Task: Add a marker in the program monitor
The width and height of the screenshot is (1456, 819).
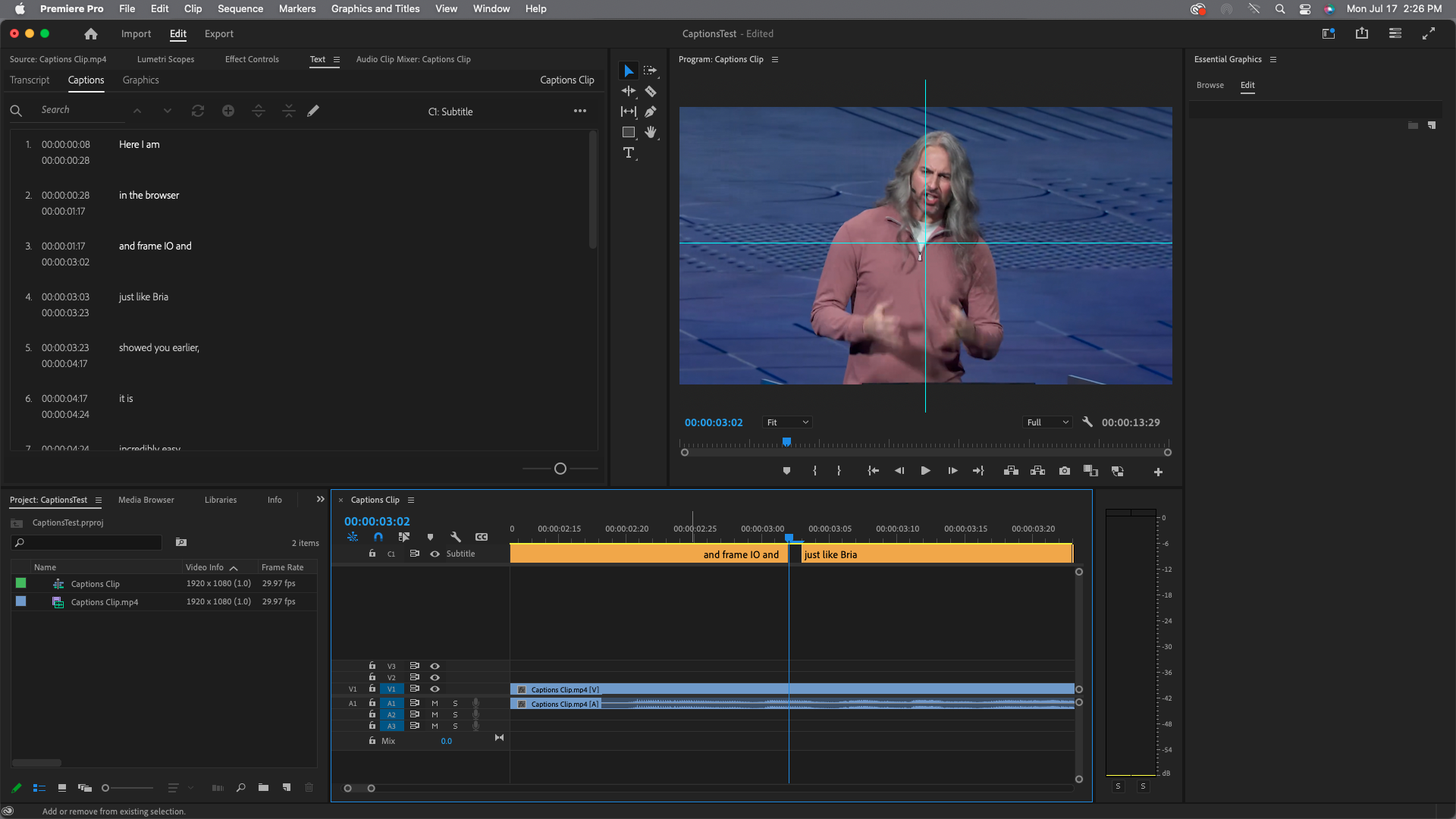Action: coord(786,471)
